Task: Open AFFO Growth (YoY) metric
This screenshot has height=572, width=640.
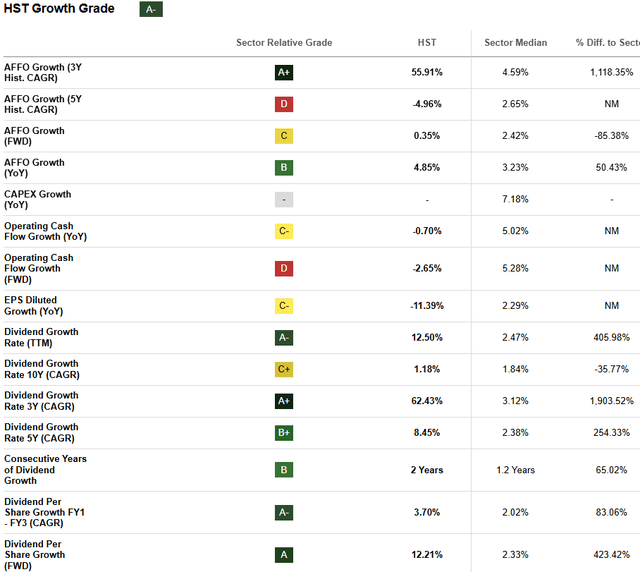Action: click(x=34, y=167)
